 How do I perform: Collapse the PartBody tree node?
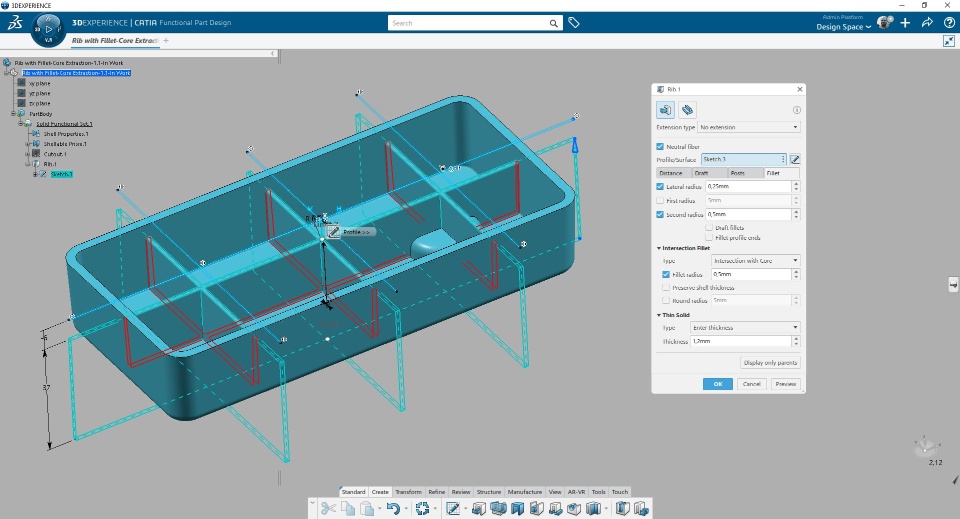click(13, 114)
